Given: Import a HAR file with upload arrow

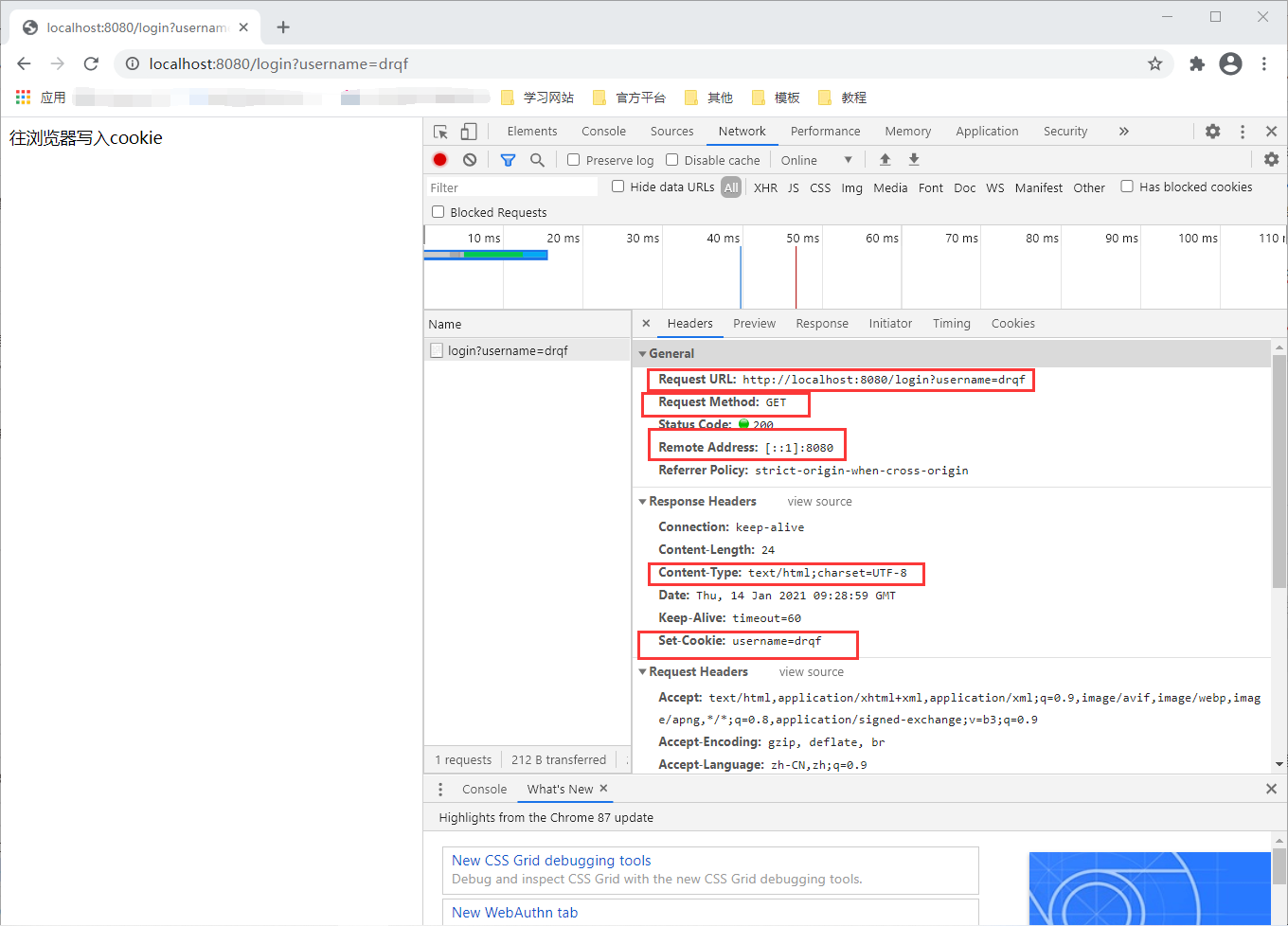Looking at the screenshot, I should [x=885, y=160].
